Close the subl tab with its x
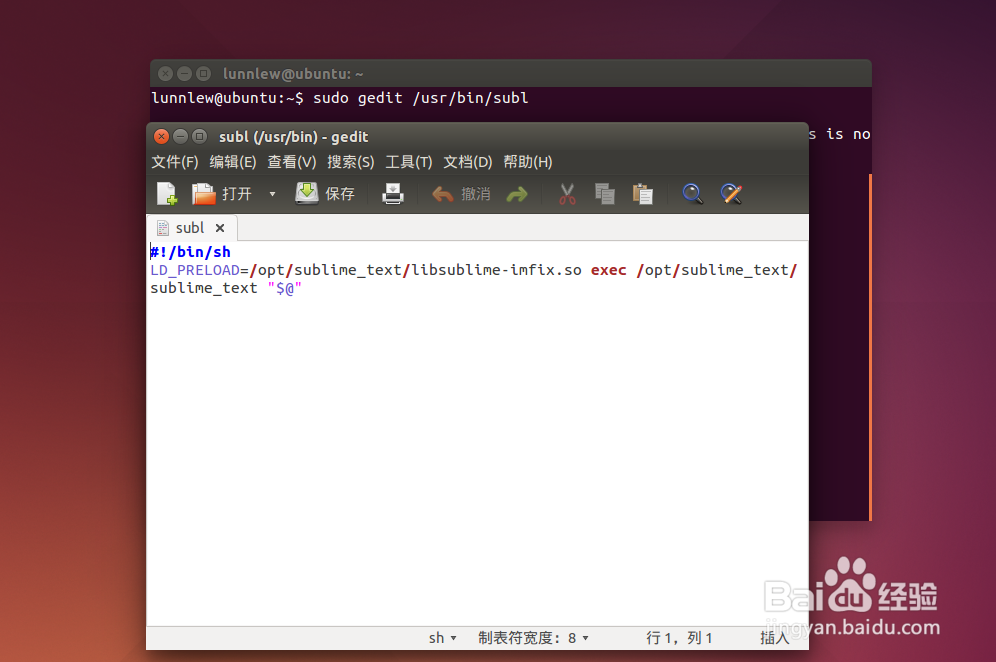This screenshot has height=662, width=996. [220, 227]
